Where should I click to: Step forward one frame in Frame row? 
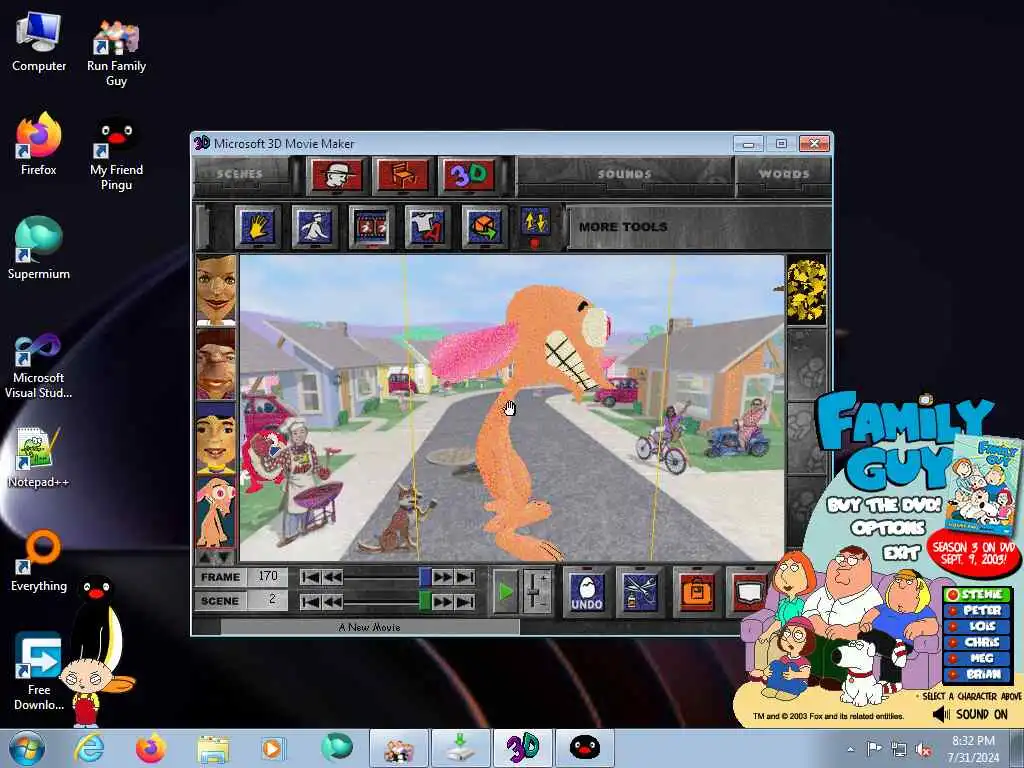[x=443, y=577]
